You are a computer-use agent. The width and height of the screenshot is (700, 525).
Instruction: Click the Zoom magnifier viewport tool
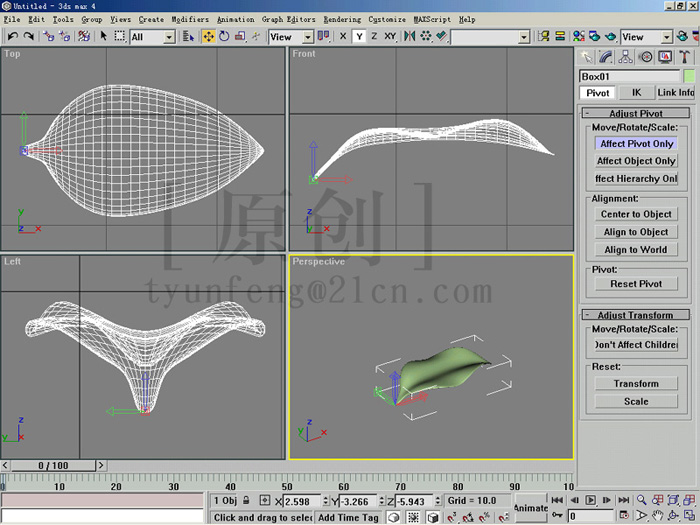coord(641,500)
